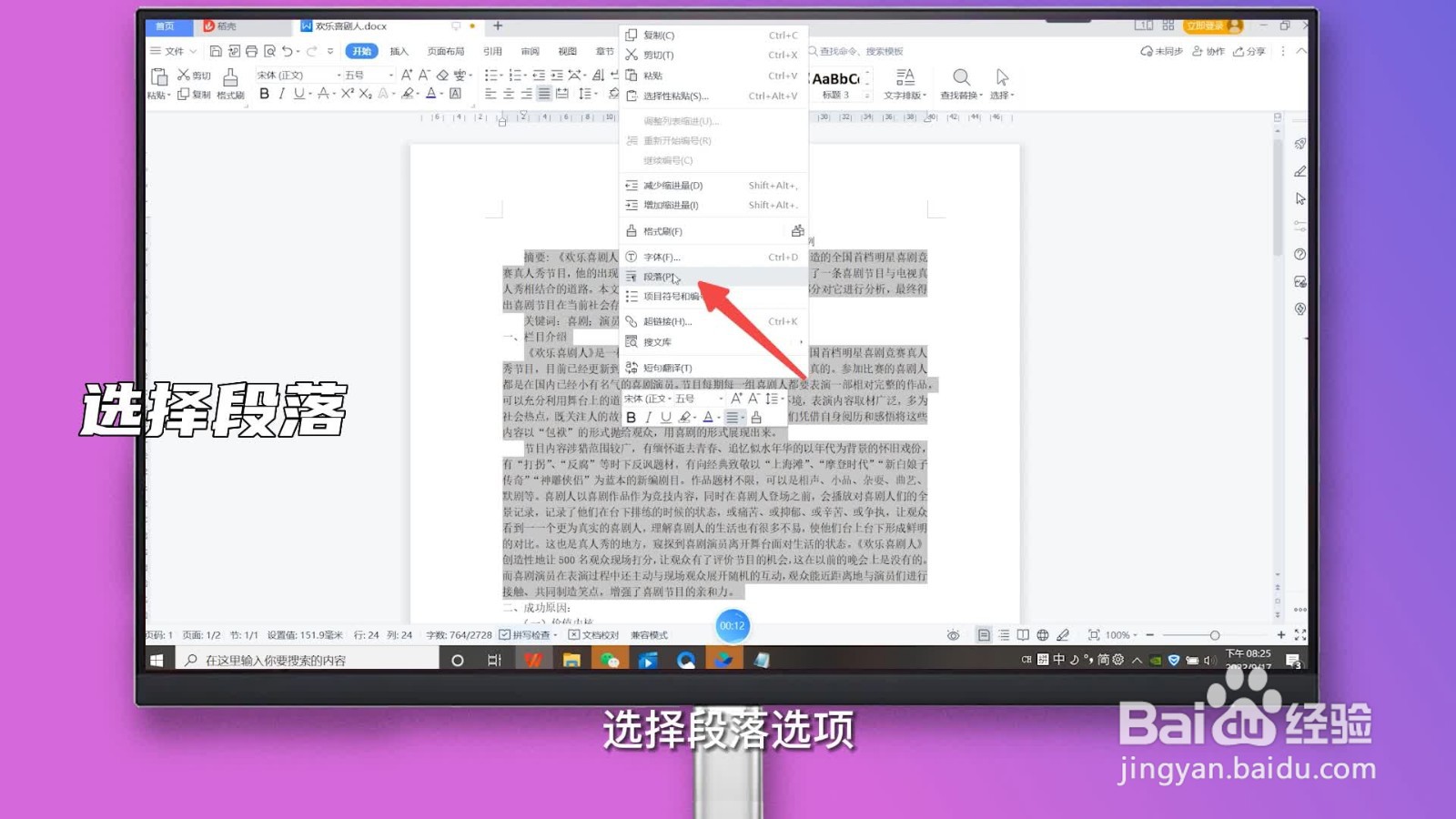Viewport: 1456px width, 819px height.
Task: Open the 查找替换 find magnifier icon
Action: (x=960, y=77)
